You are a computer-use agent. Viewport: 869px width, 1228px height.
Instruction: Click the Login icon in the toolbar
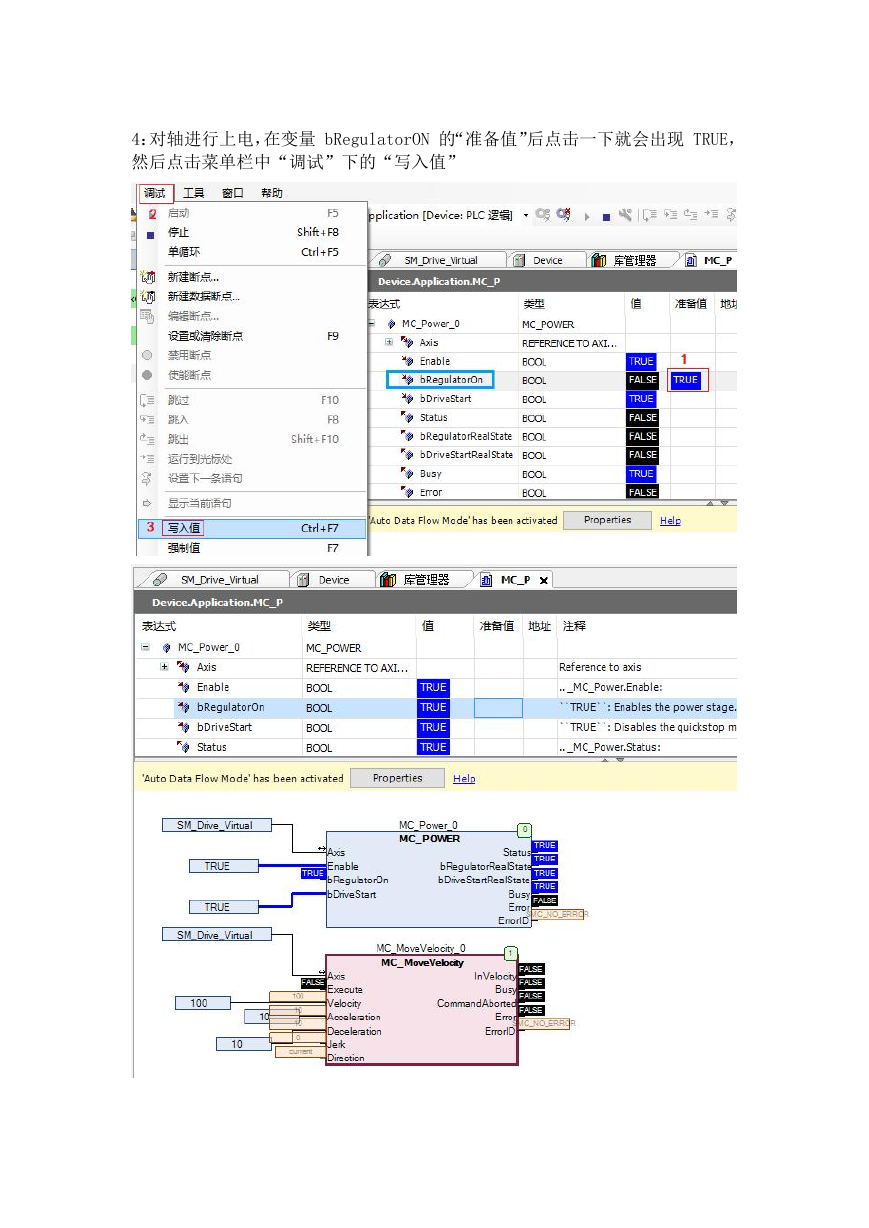click(543, 214)
